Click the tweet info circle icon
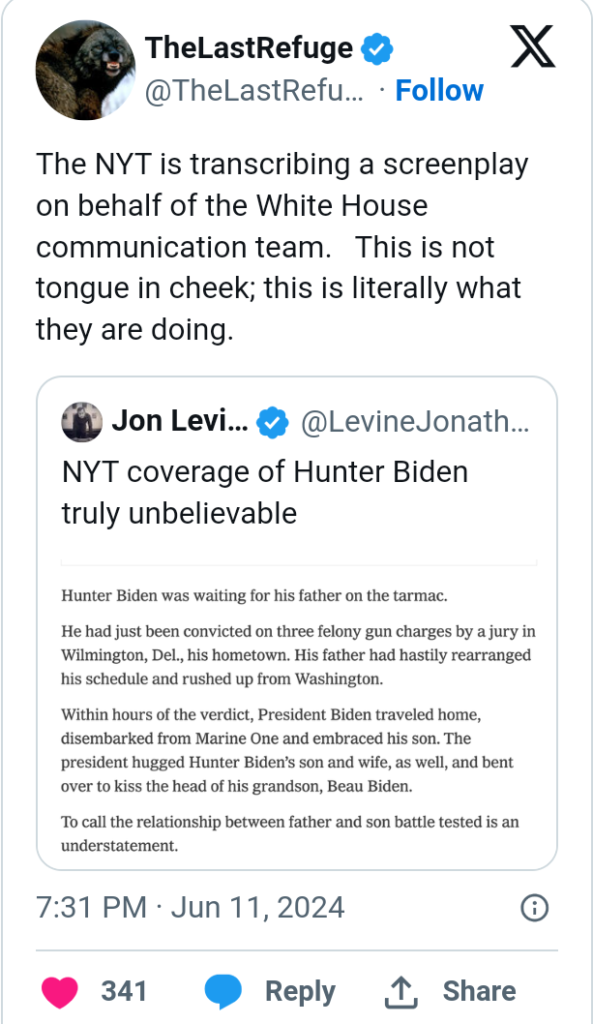 [534, 908]
